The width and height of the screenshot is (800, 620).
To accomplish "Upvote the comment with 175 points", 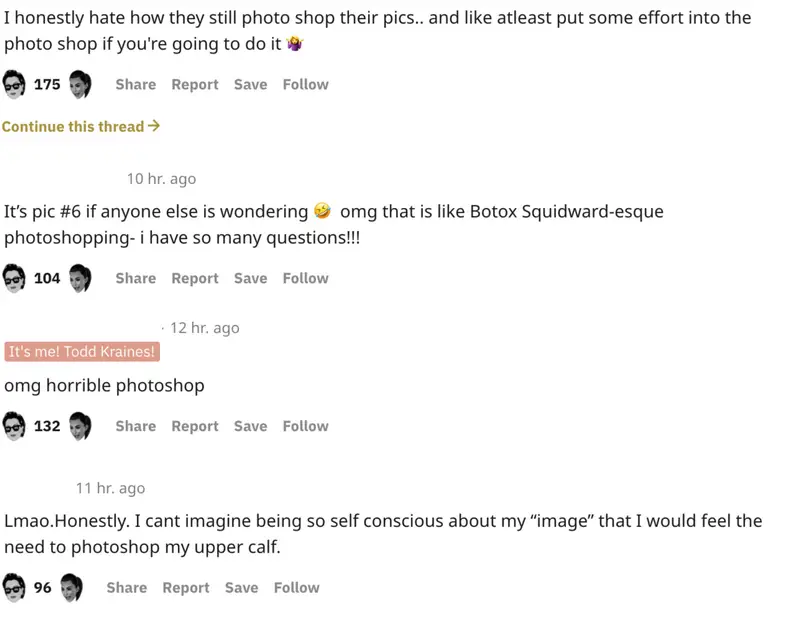I will point(15,85).
